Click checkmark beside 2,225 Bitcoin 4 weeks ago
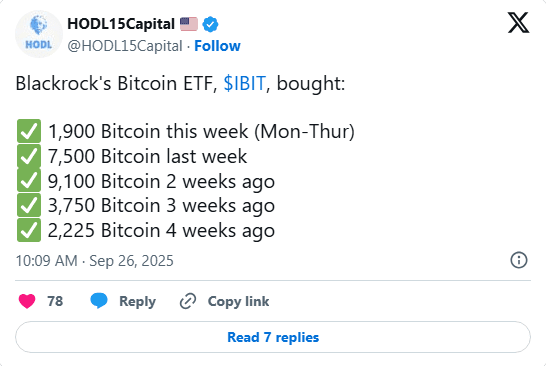 coord(29,230)
